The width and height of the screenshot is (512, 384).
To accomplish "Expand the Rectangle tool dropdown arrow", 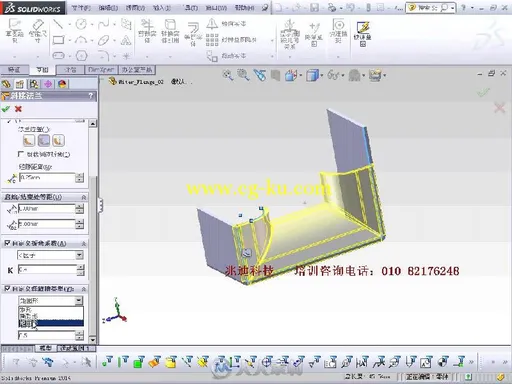I will coord(69,40).
